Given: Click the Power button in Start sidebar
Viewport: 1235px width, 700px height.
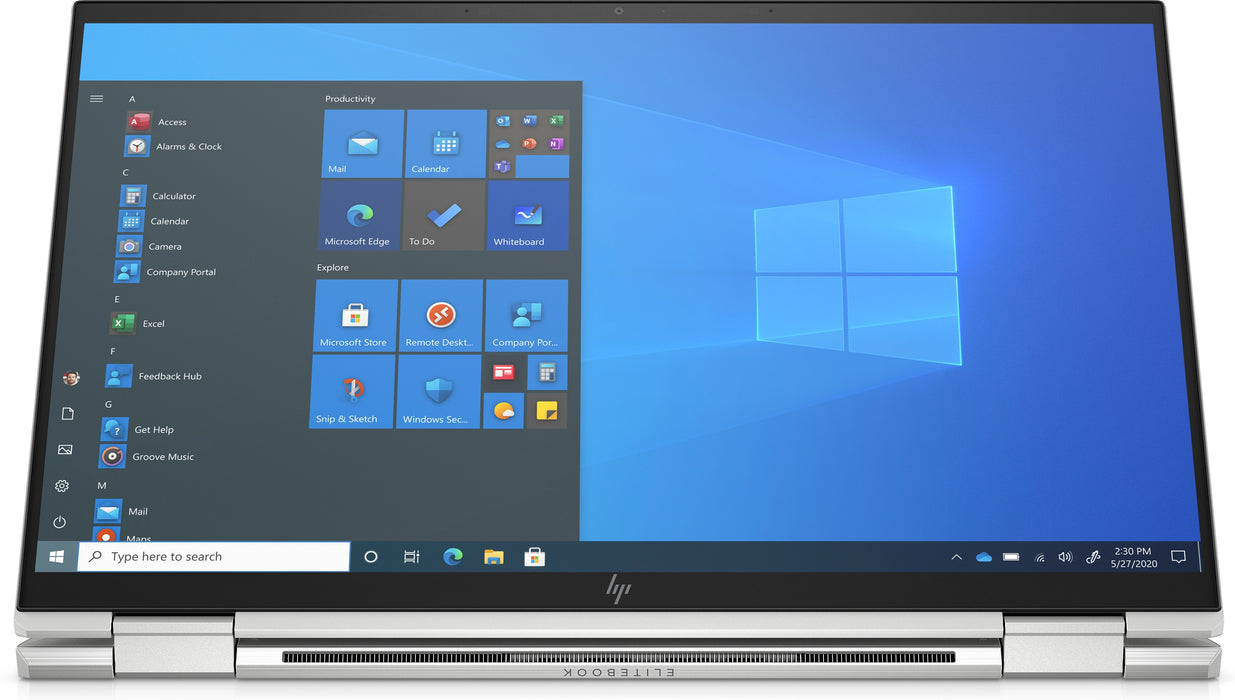Looking at the screenshot, I should (x=59, y=521).
